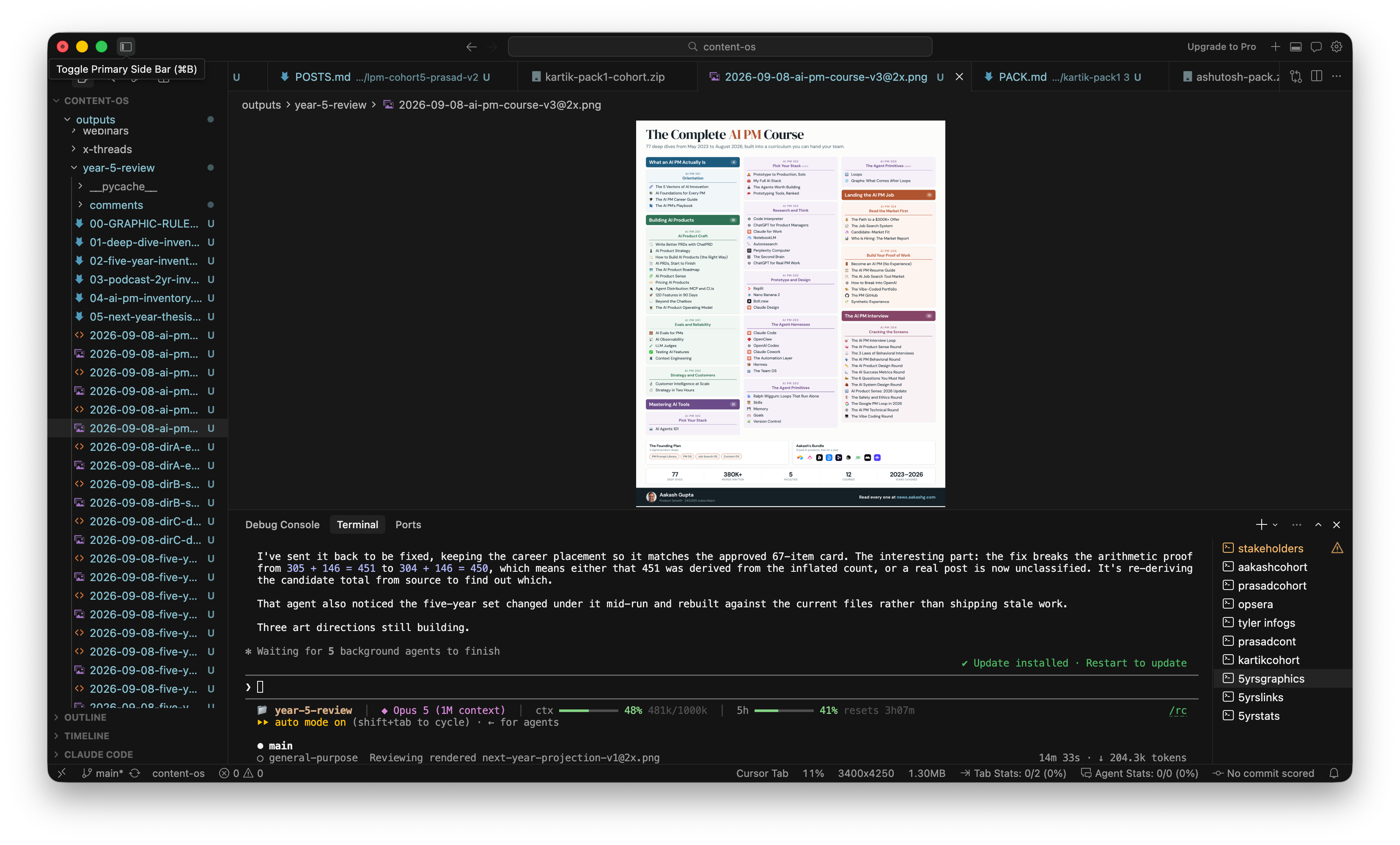The image size is (1400, 845).
Task: Click the new terminal plus icon
Action: pos(1261,524)
